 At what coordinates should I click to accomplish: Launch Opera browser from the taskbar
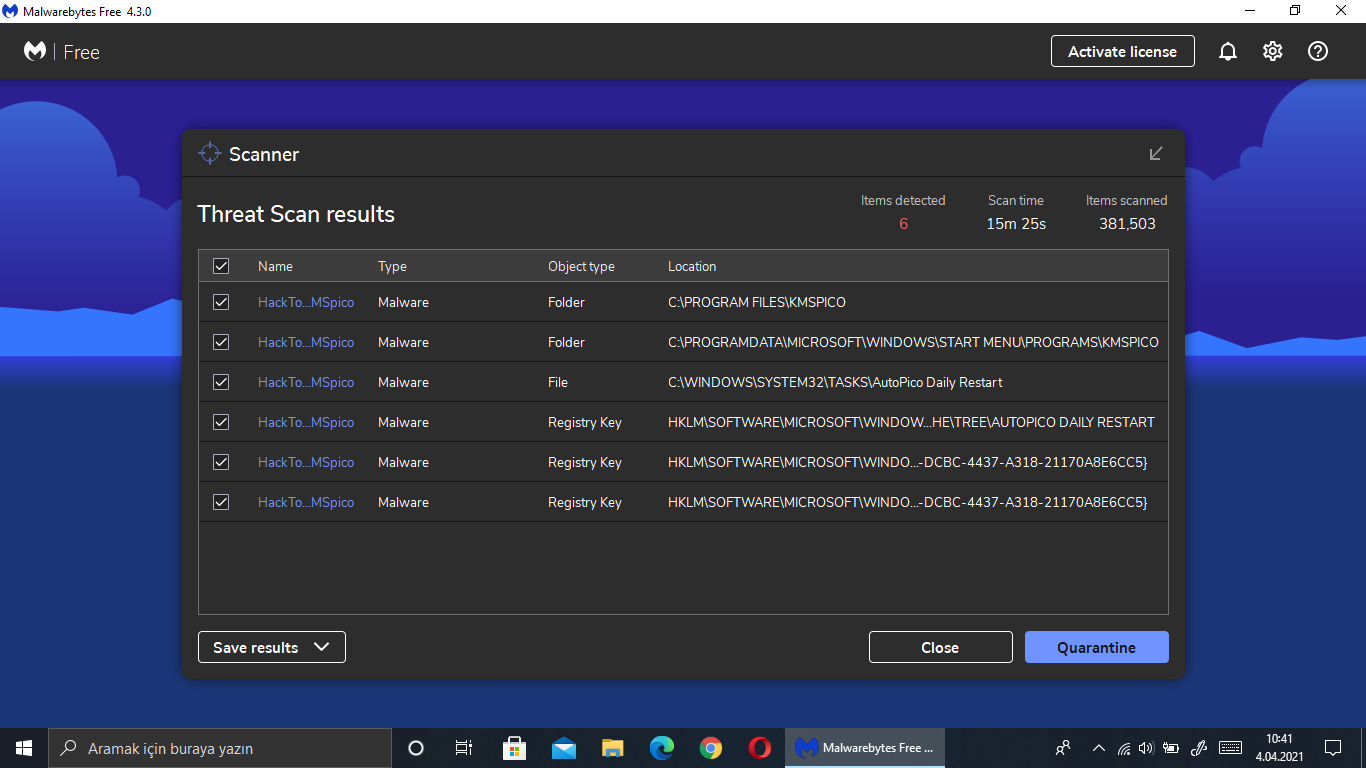760,748
